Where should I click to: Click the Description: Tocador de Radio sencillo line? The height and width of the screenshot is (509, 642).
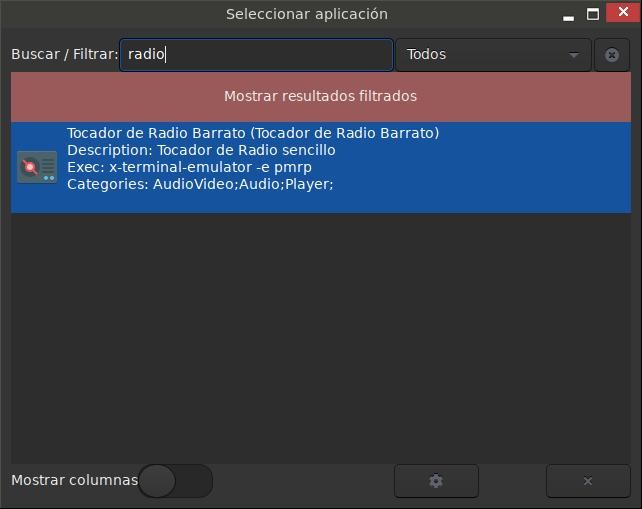[201, 150]
